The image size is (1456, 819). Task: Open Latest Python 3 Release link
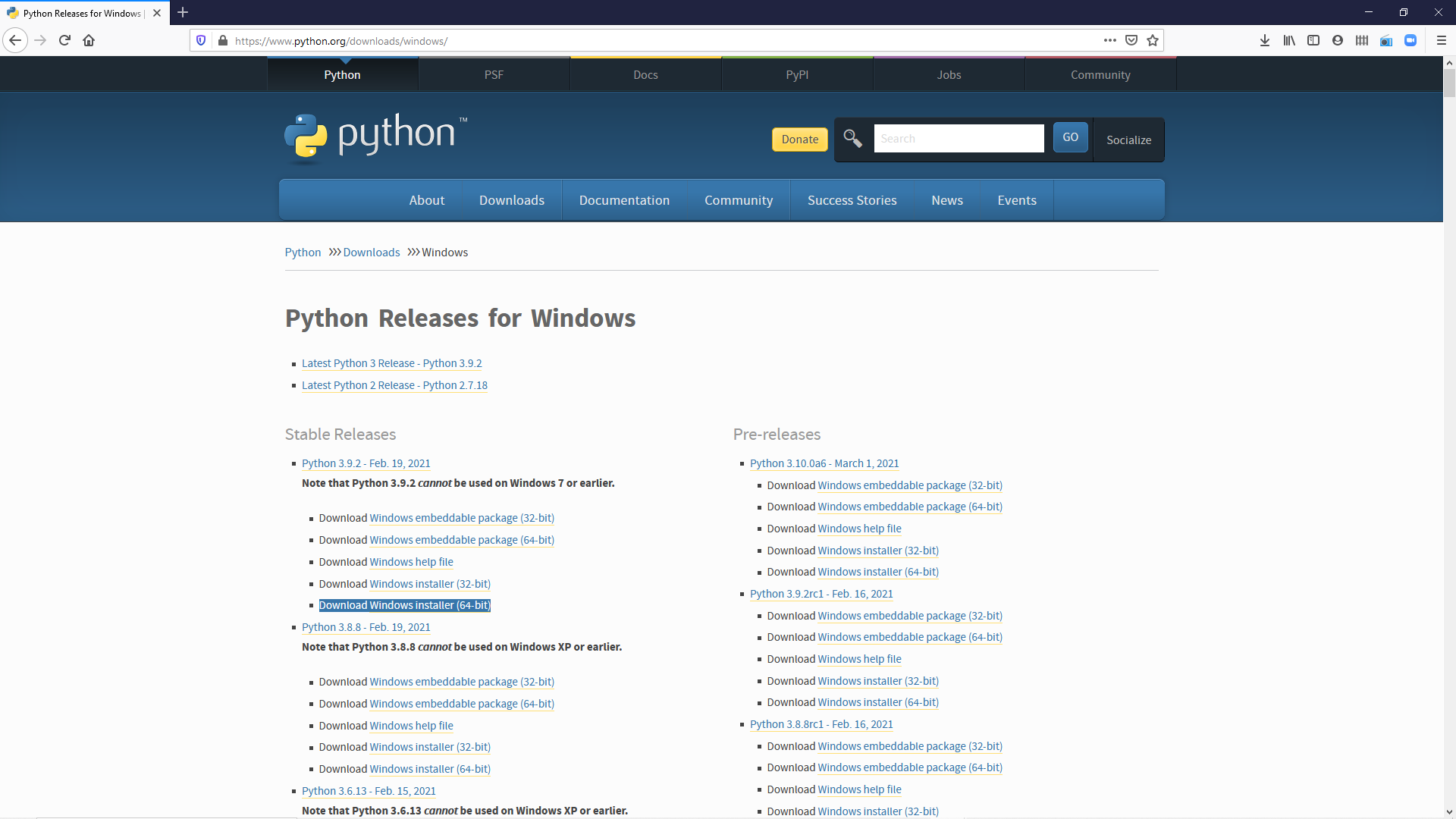click(x=391, y=363)
